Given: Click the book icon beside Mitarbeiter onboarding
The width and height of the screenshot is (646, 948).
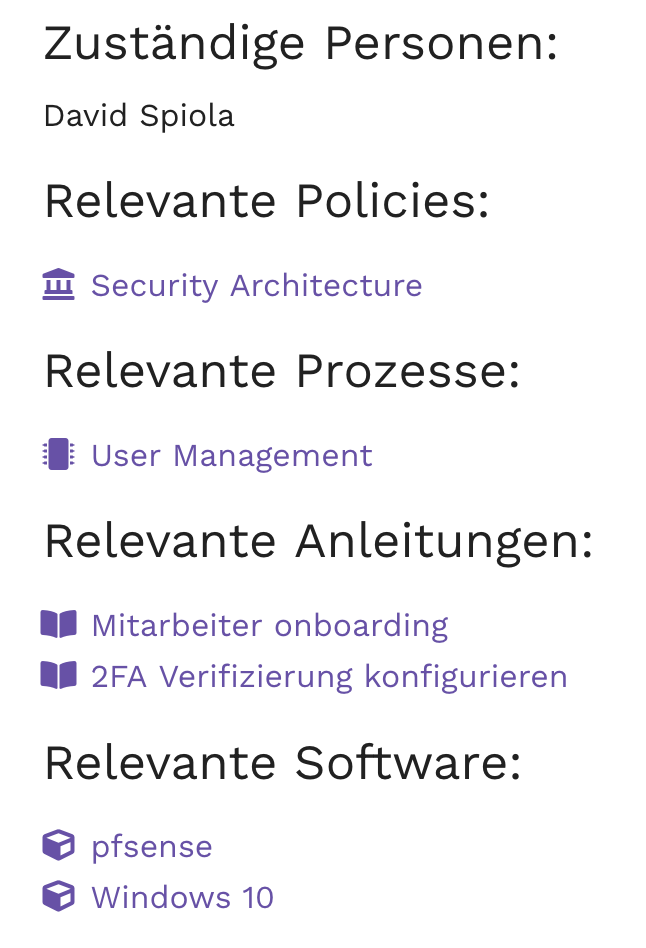Looking at the screenshot, I should [58, 626].
